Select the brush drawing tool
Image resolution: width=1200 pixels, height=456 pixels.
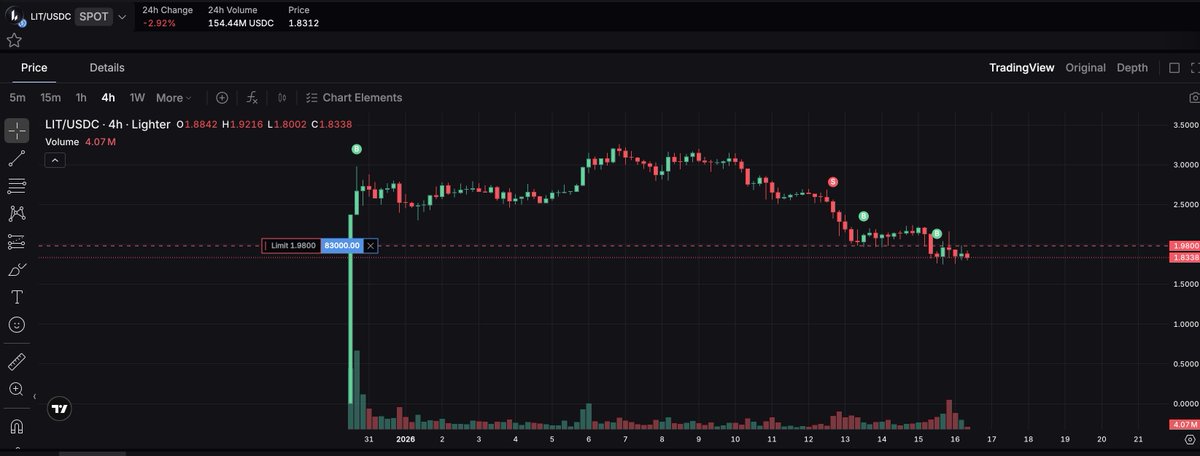[x=16, y=269]
